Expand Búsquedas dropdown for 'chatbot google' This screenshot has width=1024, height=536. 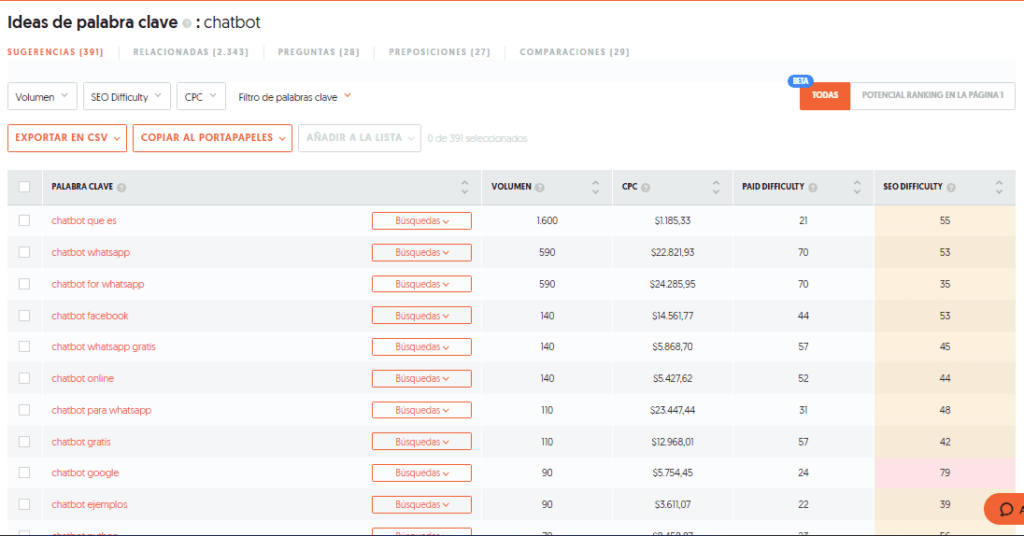click(x=422, y=473)
